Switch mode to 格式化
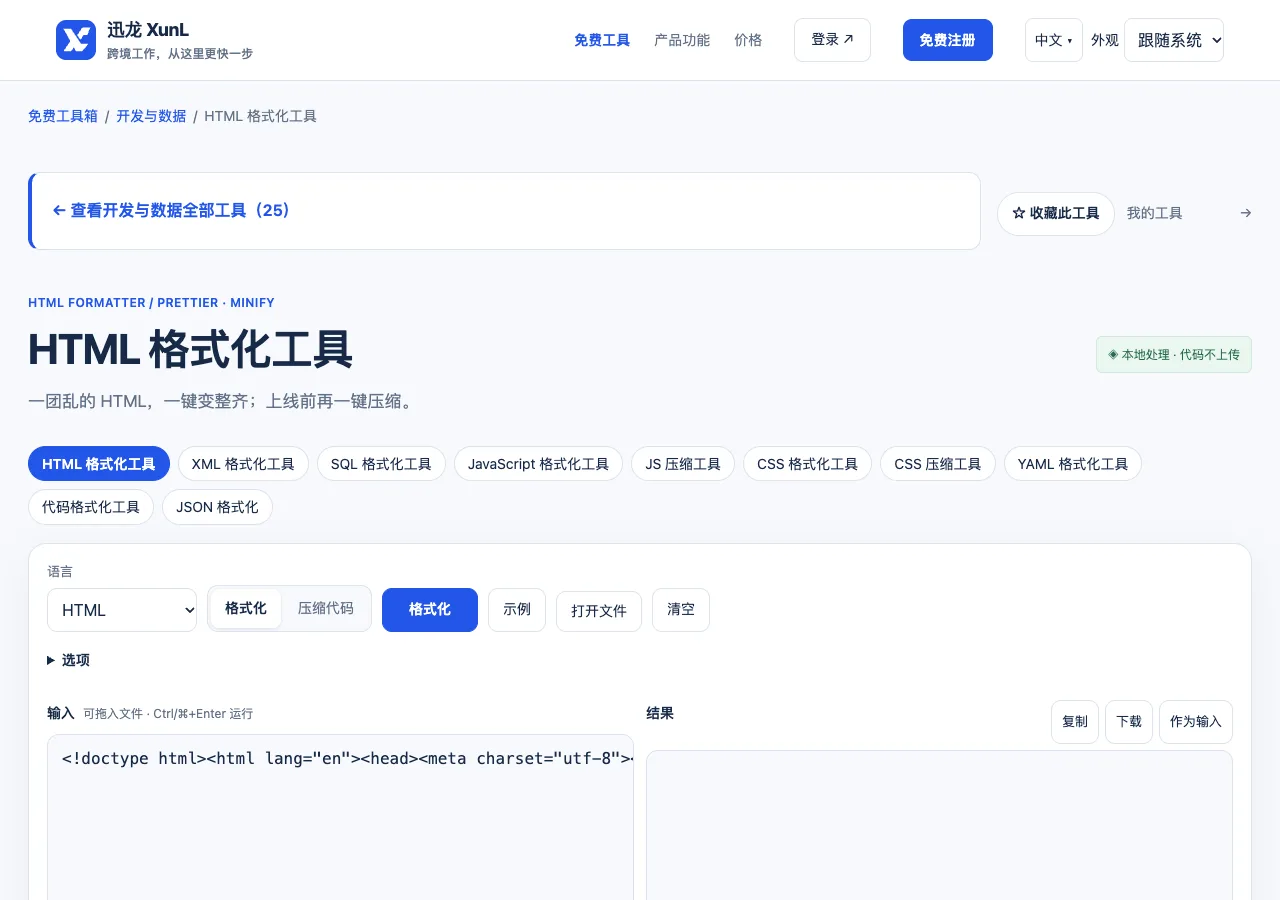The width and height of the screenshot is (1280, 900). [246, 608]
